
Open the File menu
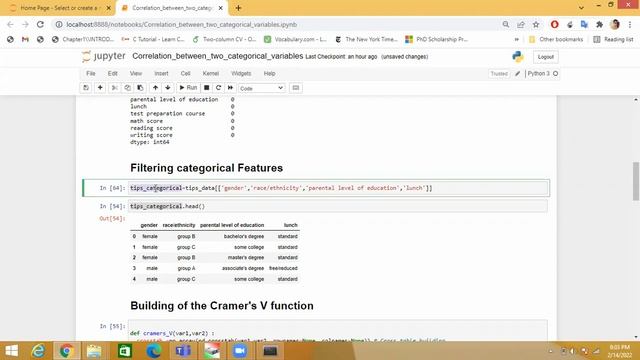pos(91,73)
